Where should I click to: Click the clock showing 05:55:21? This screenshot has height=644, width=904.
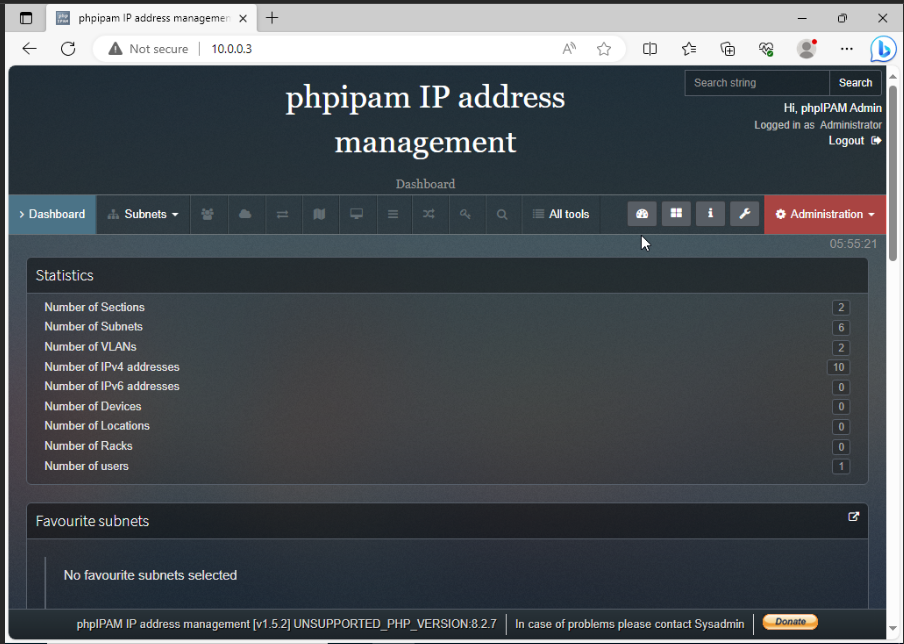click(853, 244)
